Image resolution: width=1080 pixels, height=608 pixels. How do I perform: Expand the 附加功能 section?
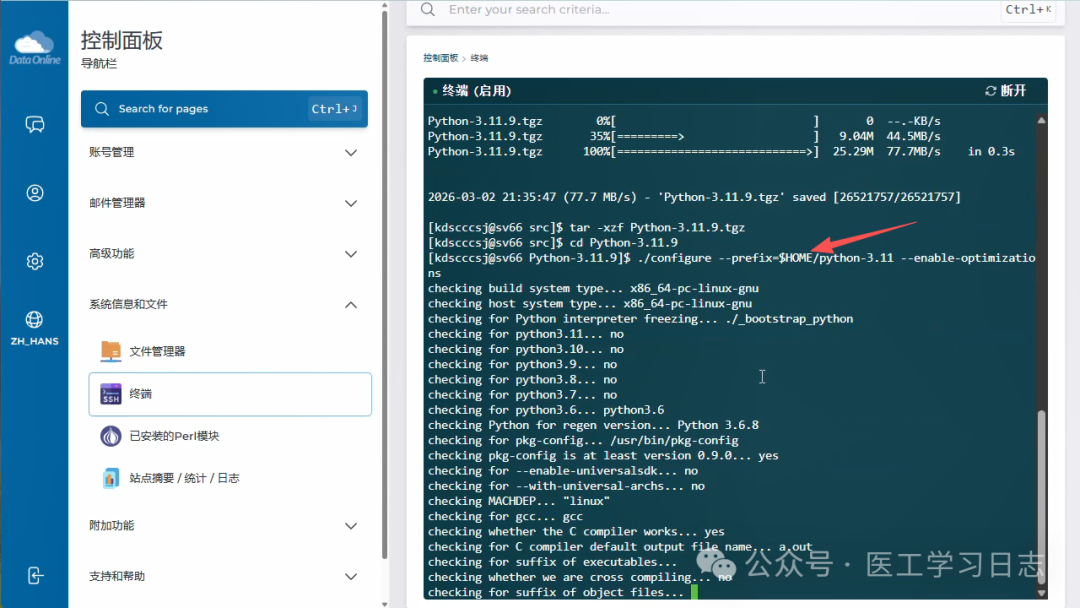tap(350, 526)
